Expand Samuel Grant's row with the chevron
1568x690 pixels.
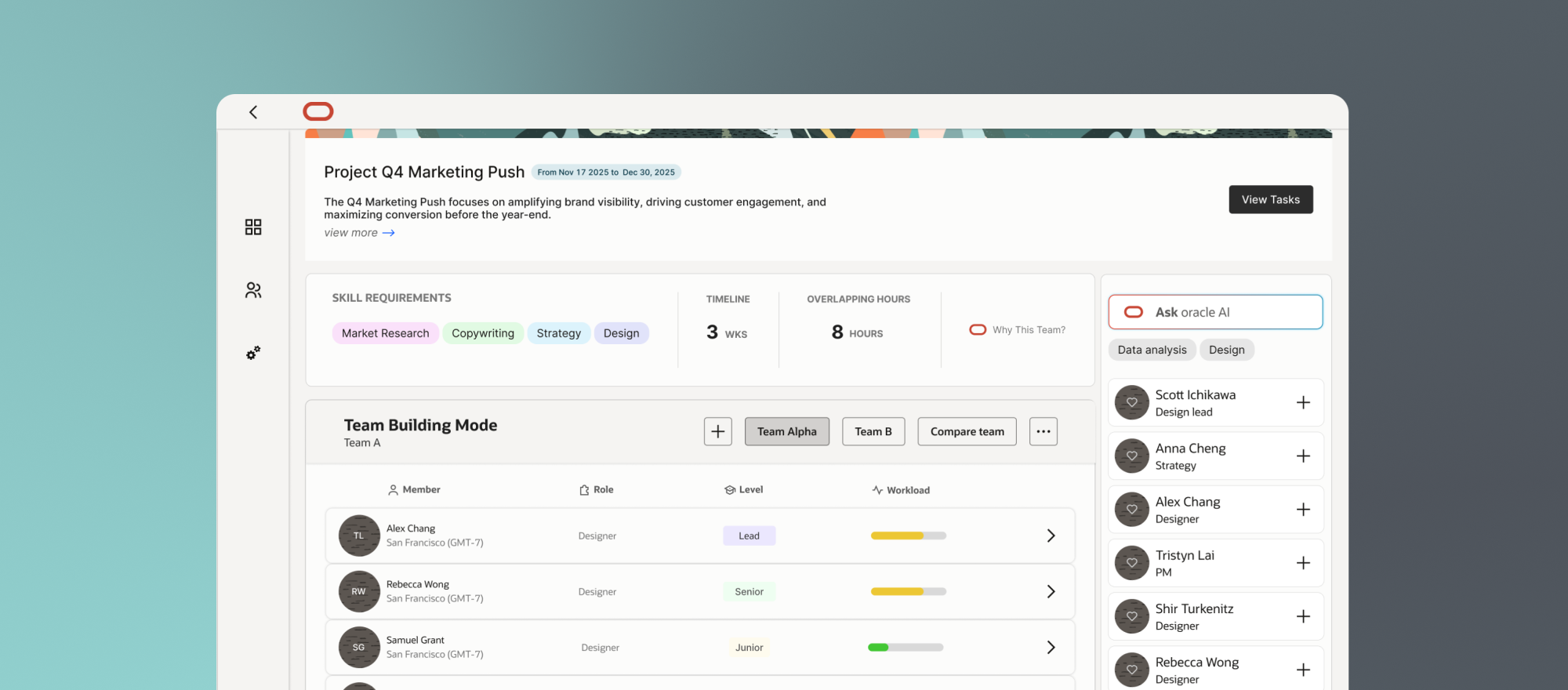(x=1051, y=647)
